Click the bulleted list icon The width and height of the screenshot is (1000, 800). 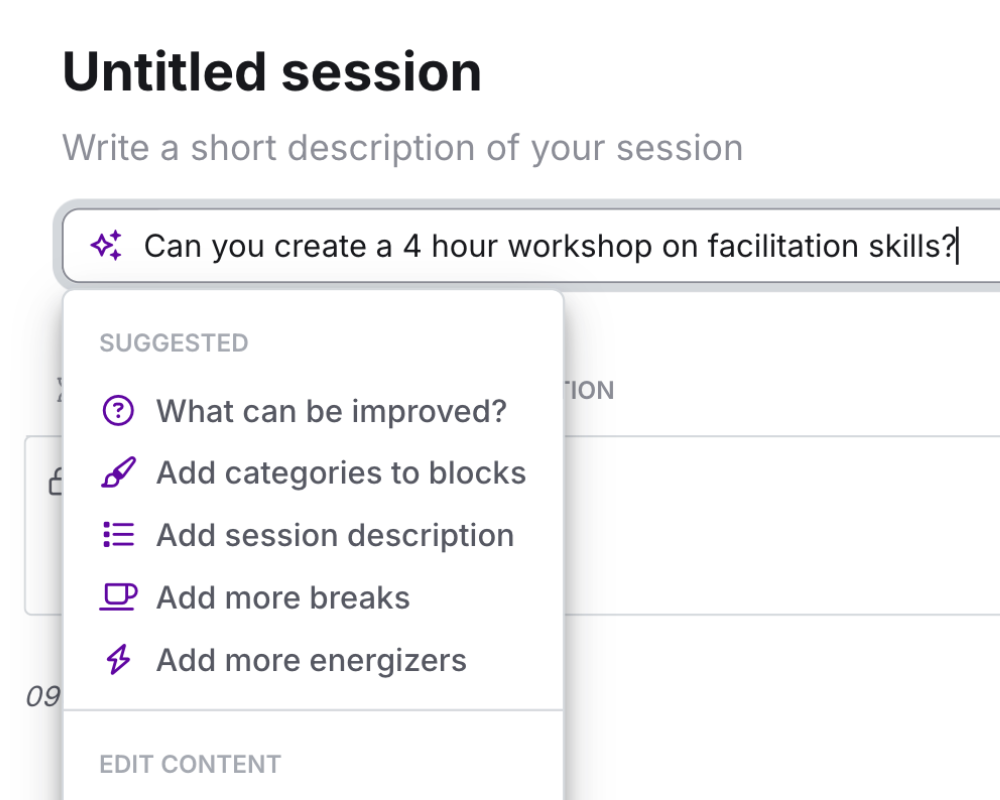pyautogui.click(x=118, y=535)
